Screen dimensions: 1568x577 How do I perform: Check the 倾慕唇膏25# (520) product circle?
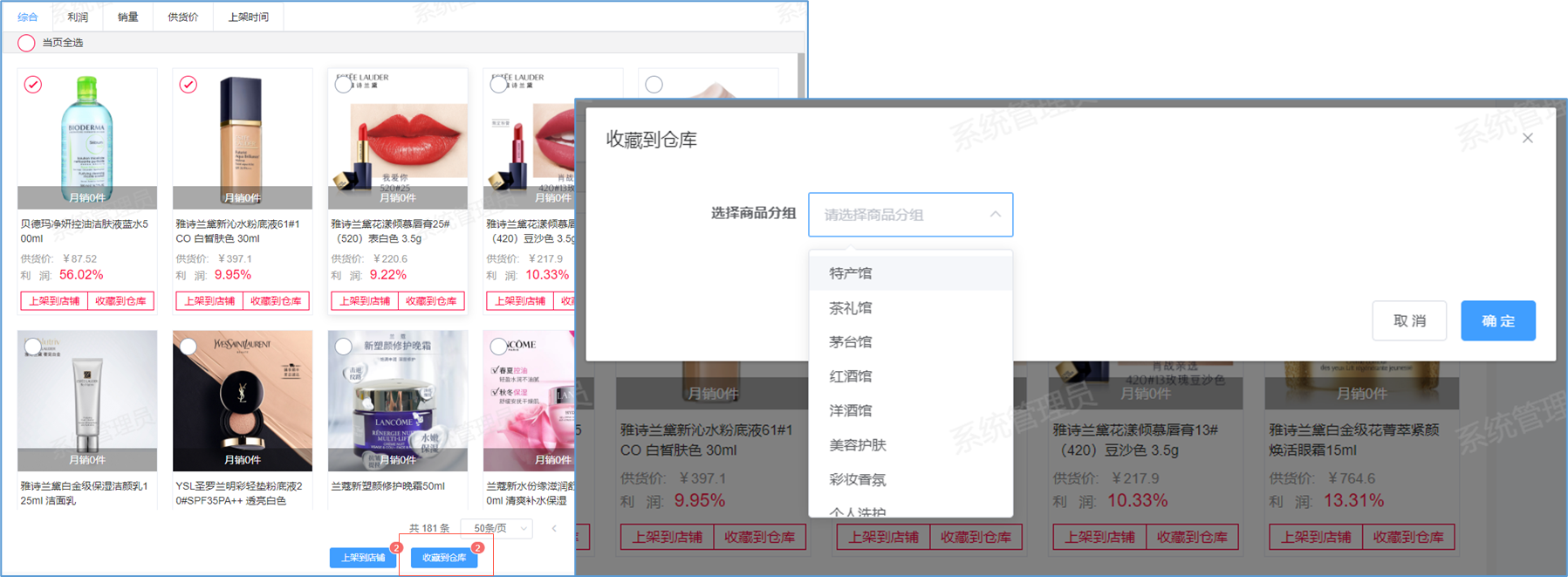pyautogui.click(x=344, y=85)
